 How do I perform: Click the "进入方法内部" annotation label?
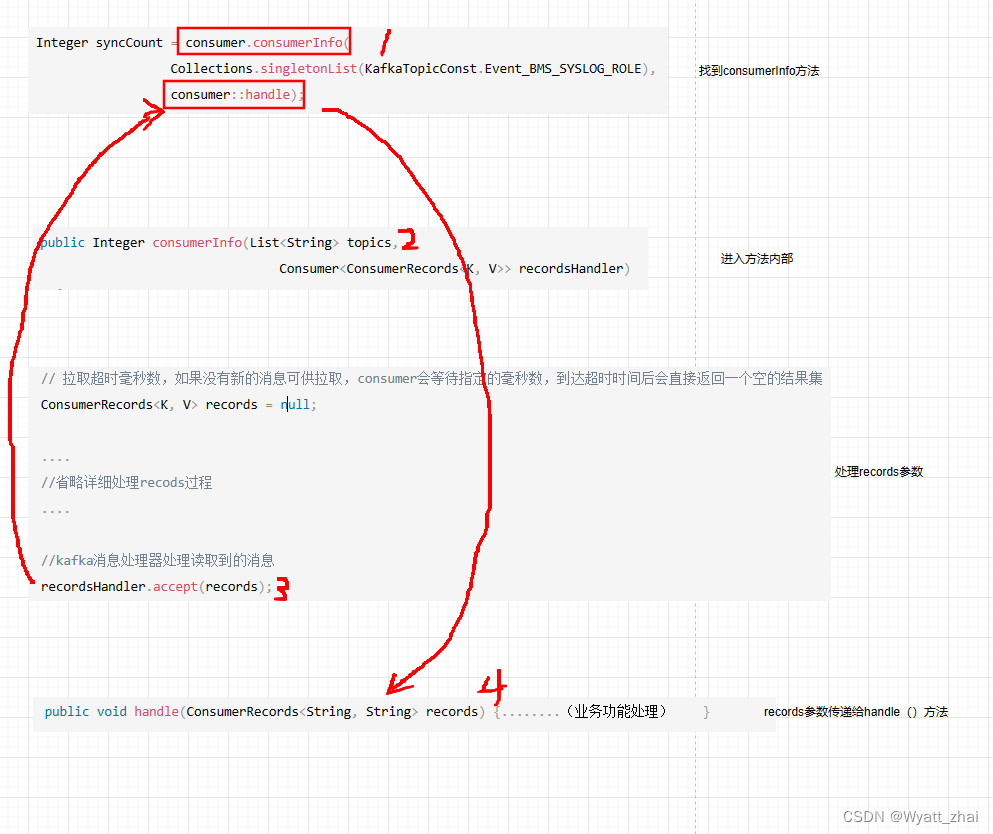coord(757,258)
